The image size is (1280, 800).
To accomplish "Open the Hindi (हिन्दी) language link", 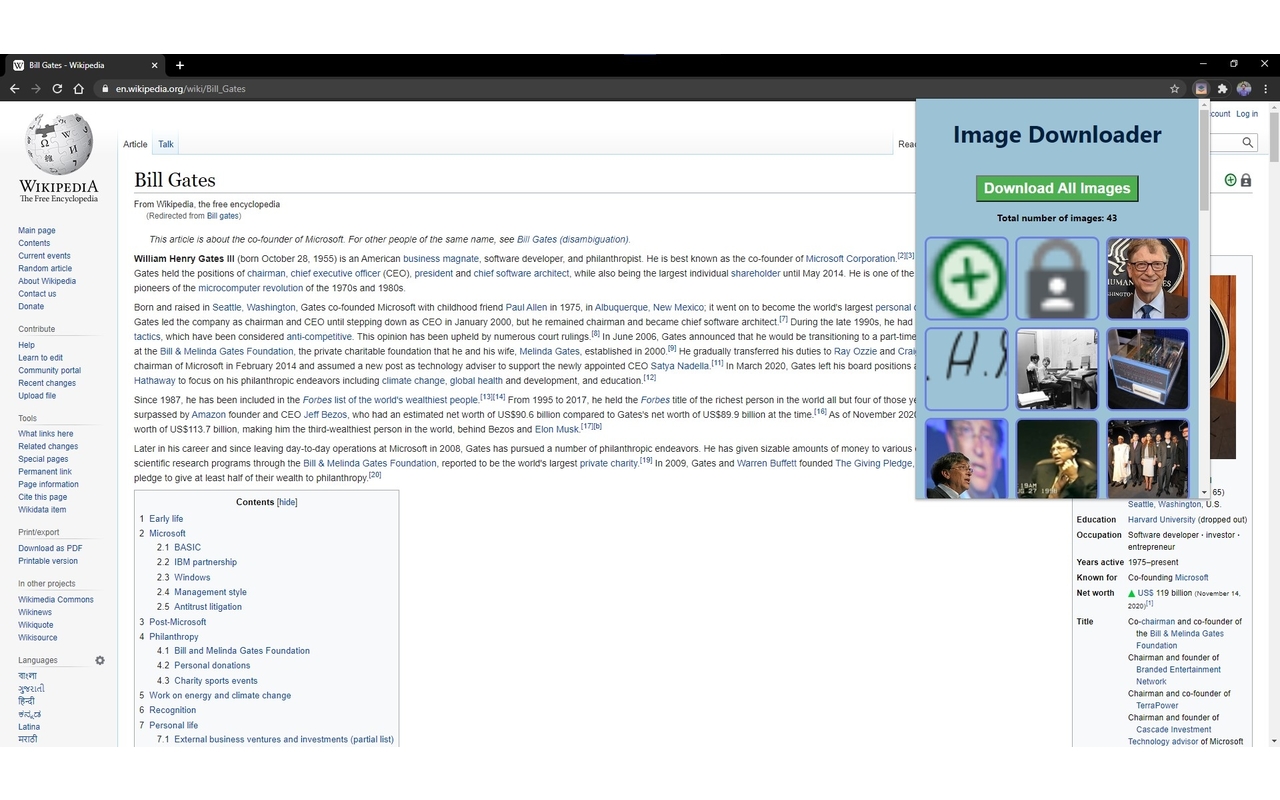I will [x=26, y=702].
